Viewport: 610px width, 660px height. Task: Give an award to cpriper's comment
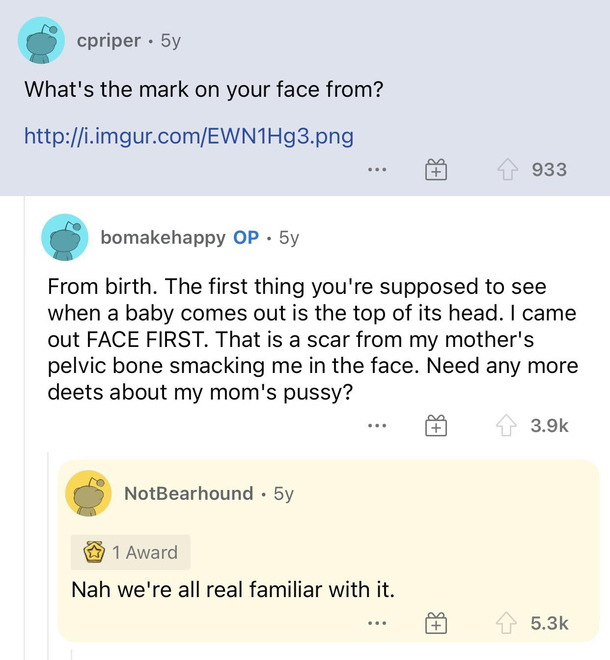tap(436, 170)
